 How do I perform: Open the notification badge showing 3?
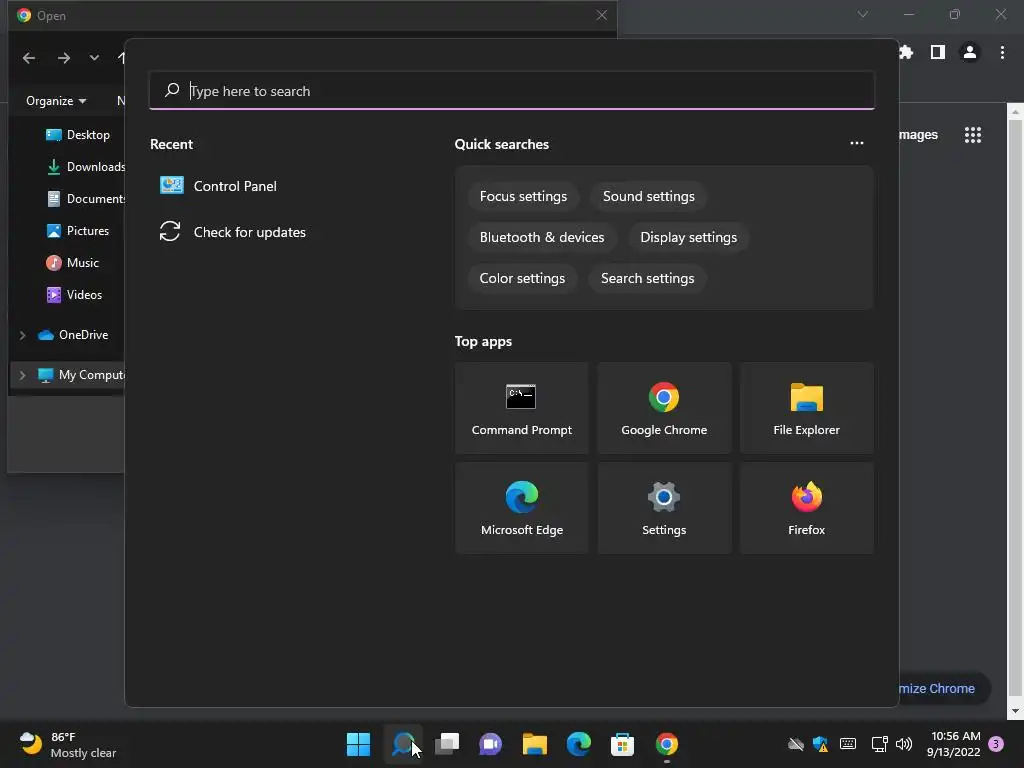[996, 744]
